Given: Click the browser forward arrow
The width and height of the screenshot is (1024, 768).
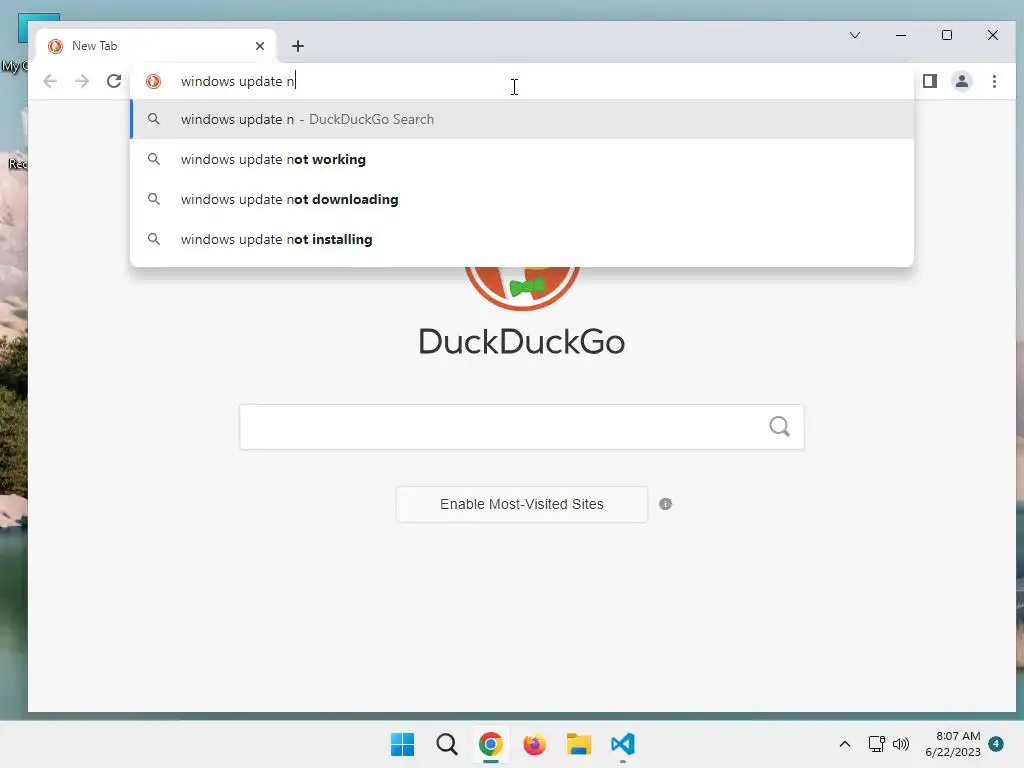Looking at the screenshot, I should [x=82, y=81].
